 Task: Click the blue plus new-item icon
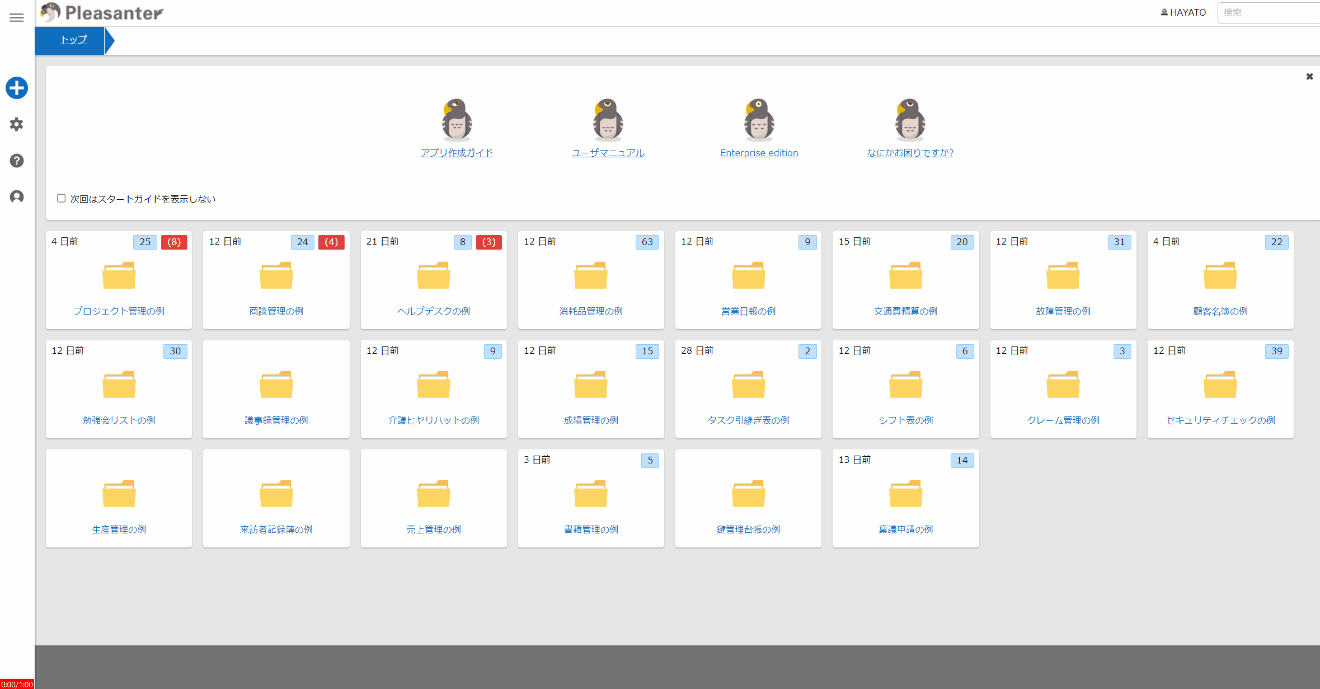[17, 88]
